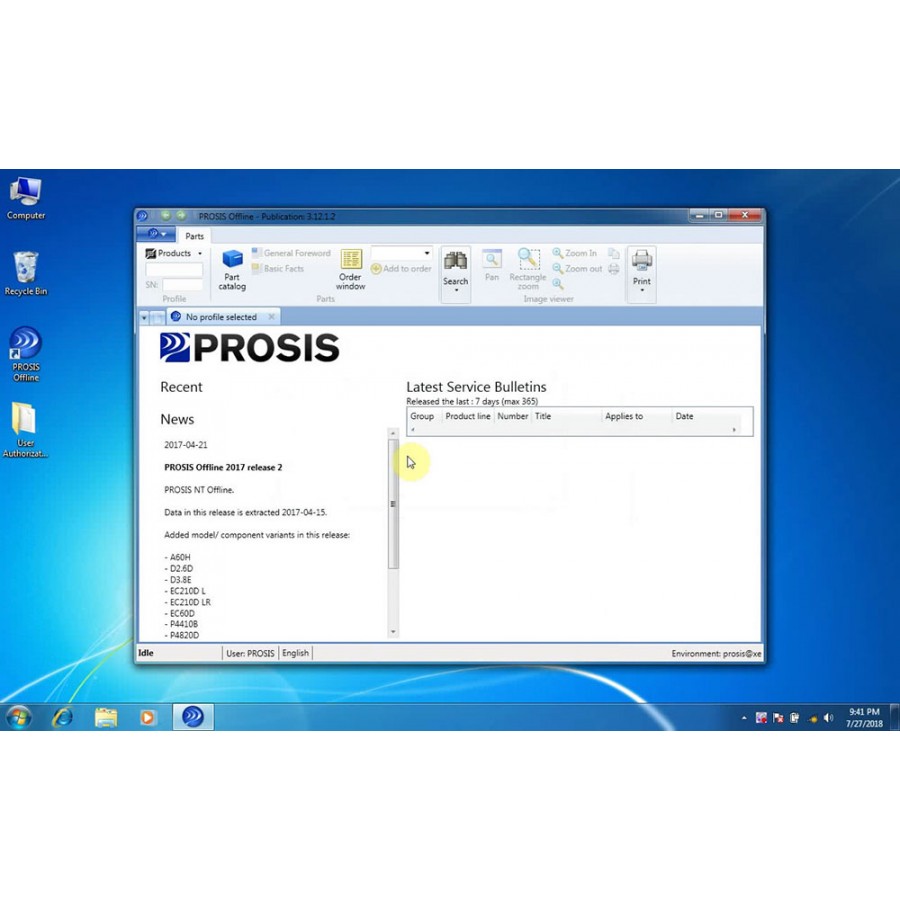
Task: Click the PROSIS Offline 2017 release 2 heading
Action: [x=223, y=467]
